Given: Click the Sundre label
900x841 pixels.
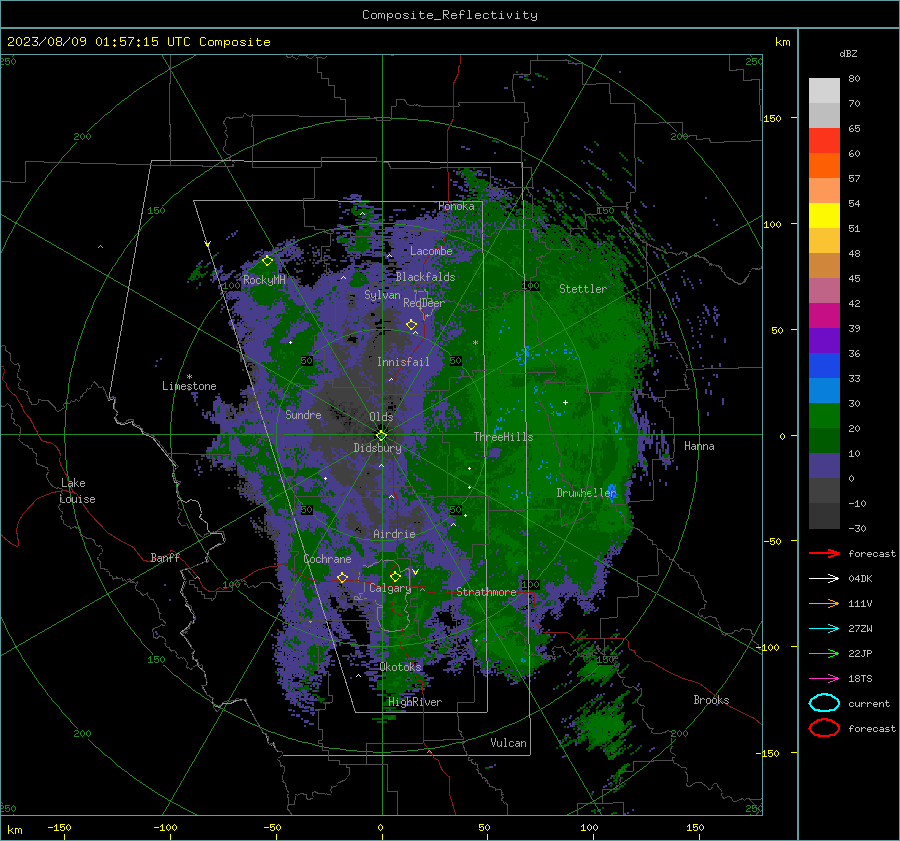Looking at the screenshot, I should click(303, 415).
